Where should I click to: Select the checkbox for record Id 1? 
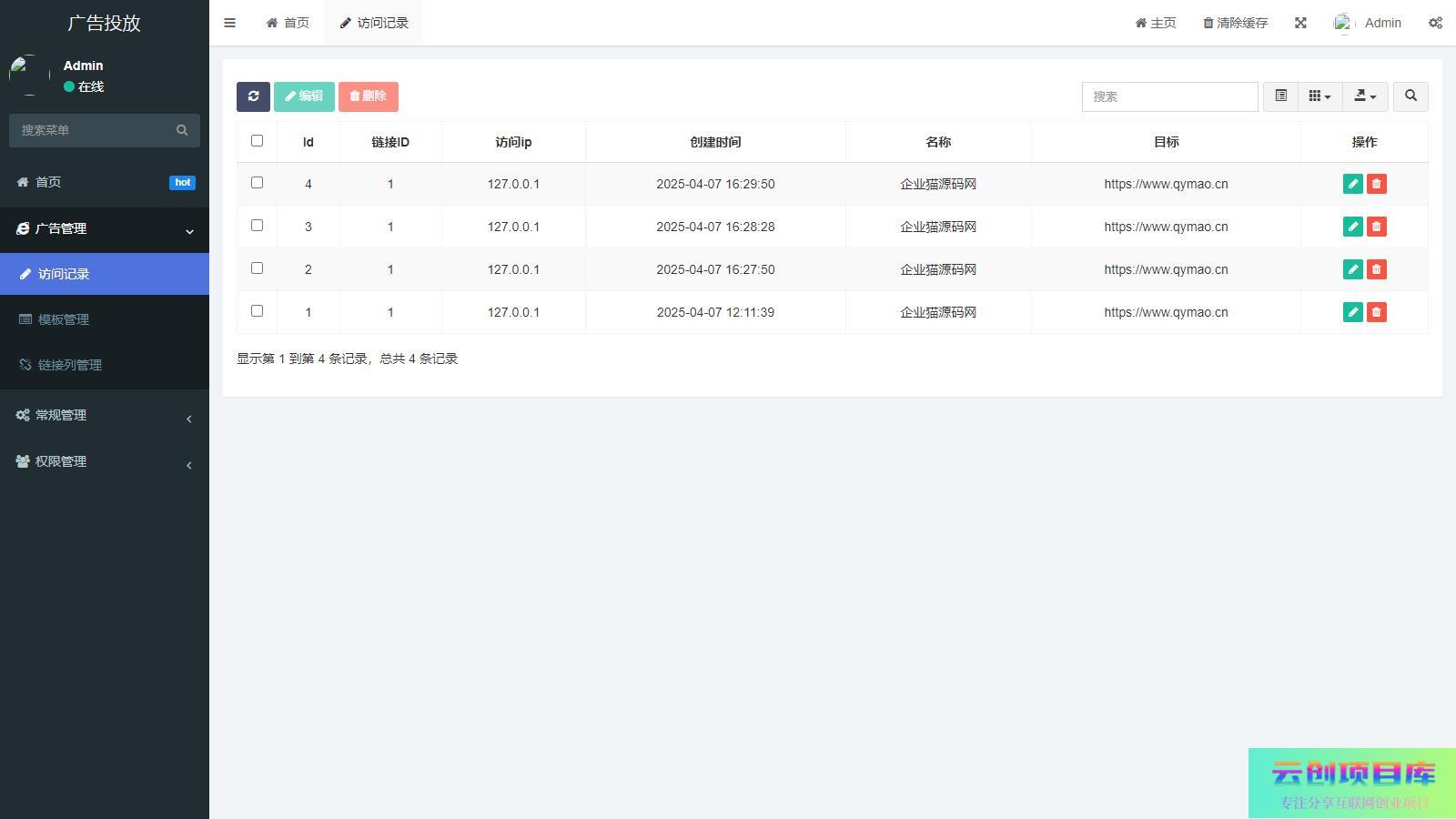(257, 311)
